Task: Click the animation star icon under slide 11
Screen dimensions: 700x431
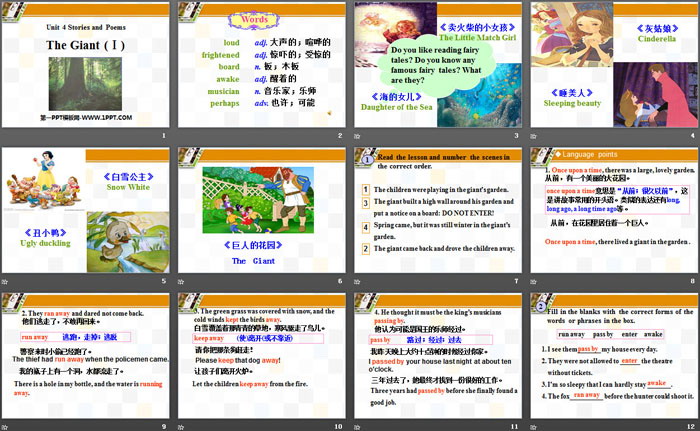Action: pyautogui.click(x=357, y=427)
